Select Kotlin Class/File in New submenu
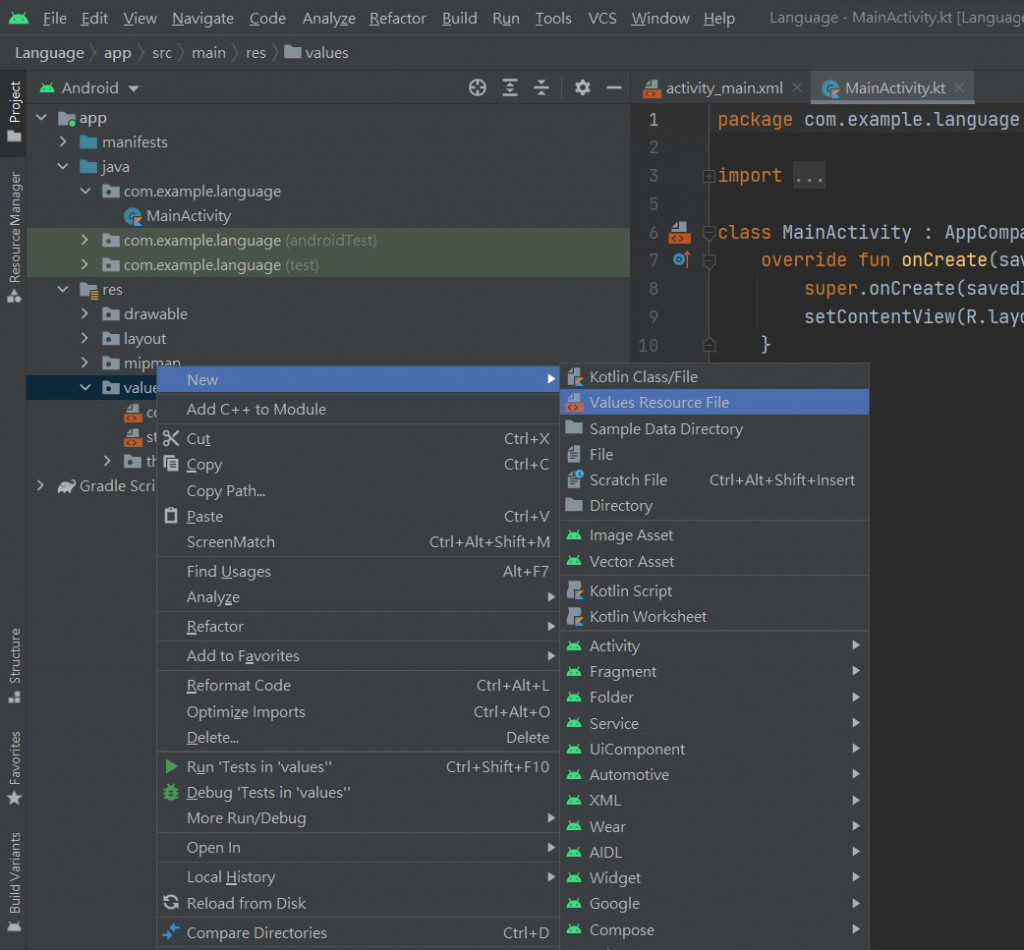This screenshot has width=1024, height=950. click(714, 377)
